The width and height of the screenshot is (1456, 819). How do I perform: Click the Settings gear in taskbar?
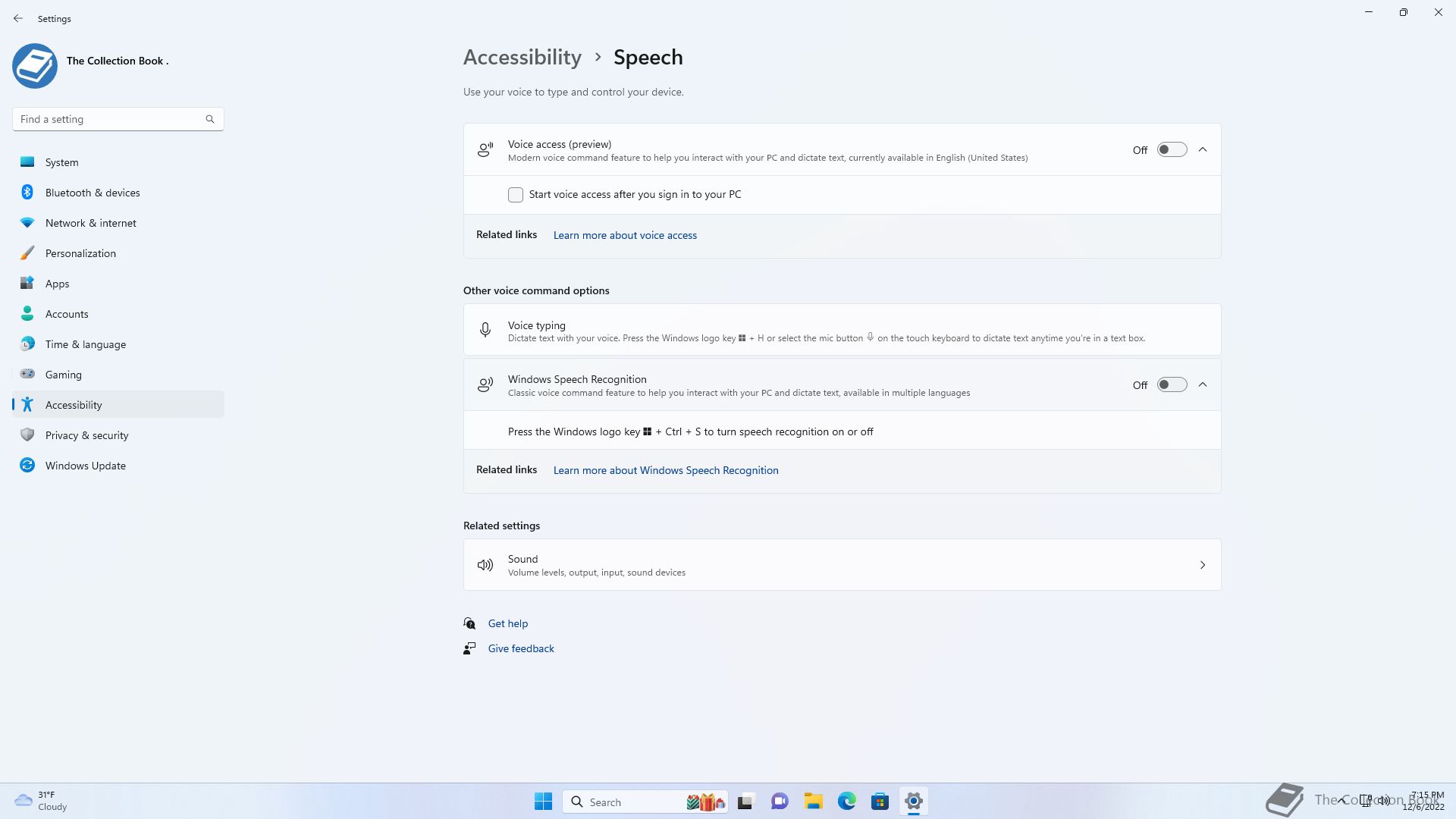[x=914, y=802]
